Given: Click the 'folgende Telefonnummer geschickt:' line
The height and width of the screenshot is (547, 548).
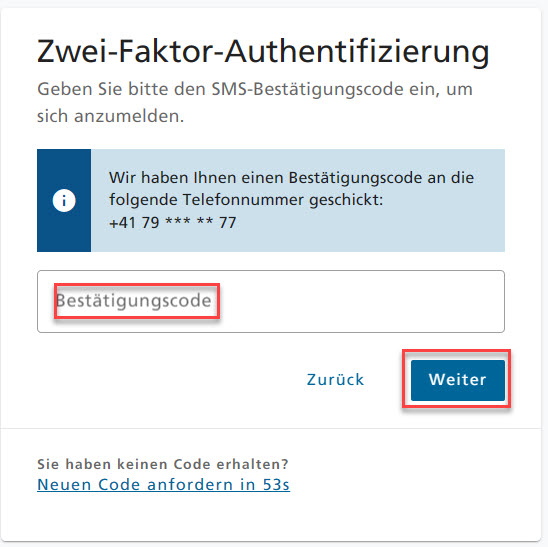Looking at the screenshot, I should click(x=246, y=200).
